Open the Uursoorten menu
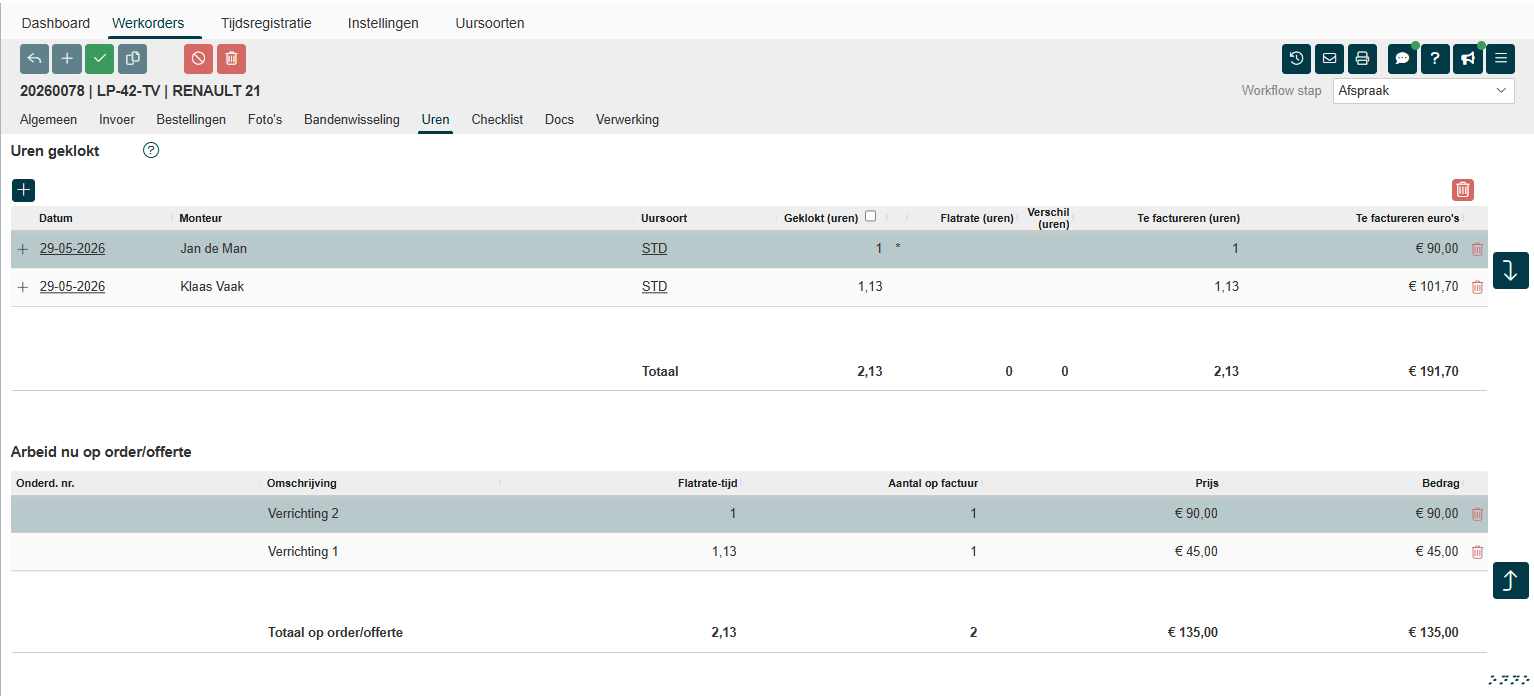This screenshot has width=1534, height=696. pos(490,23)
